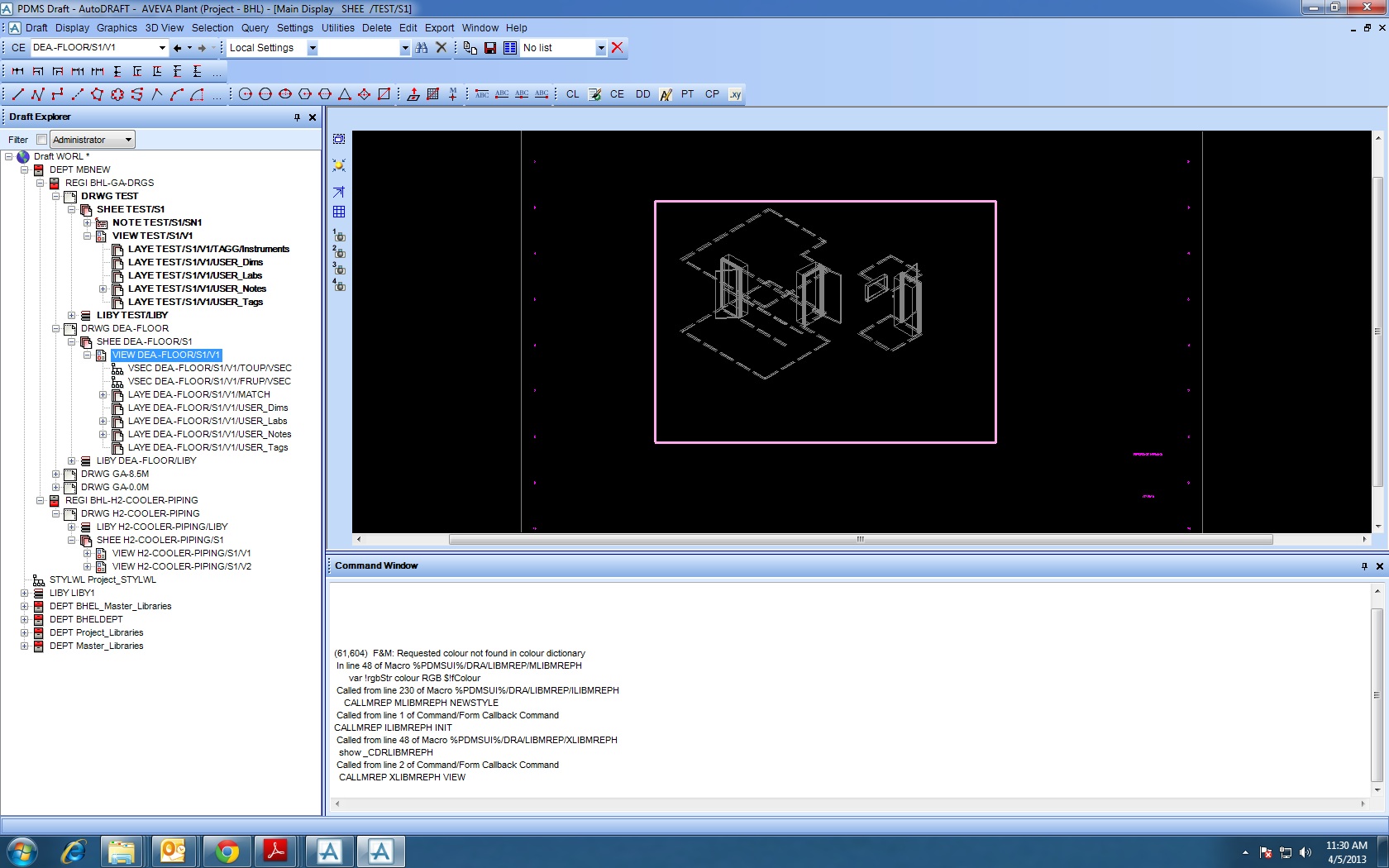Click the CL toolbar button
The image size is (1389, 868).
tap(572, 94)
